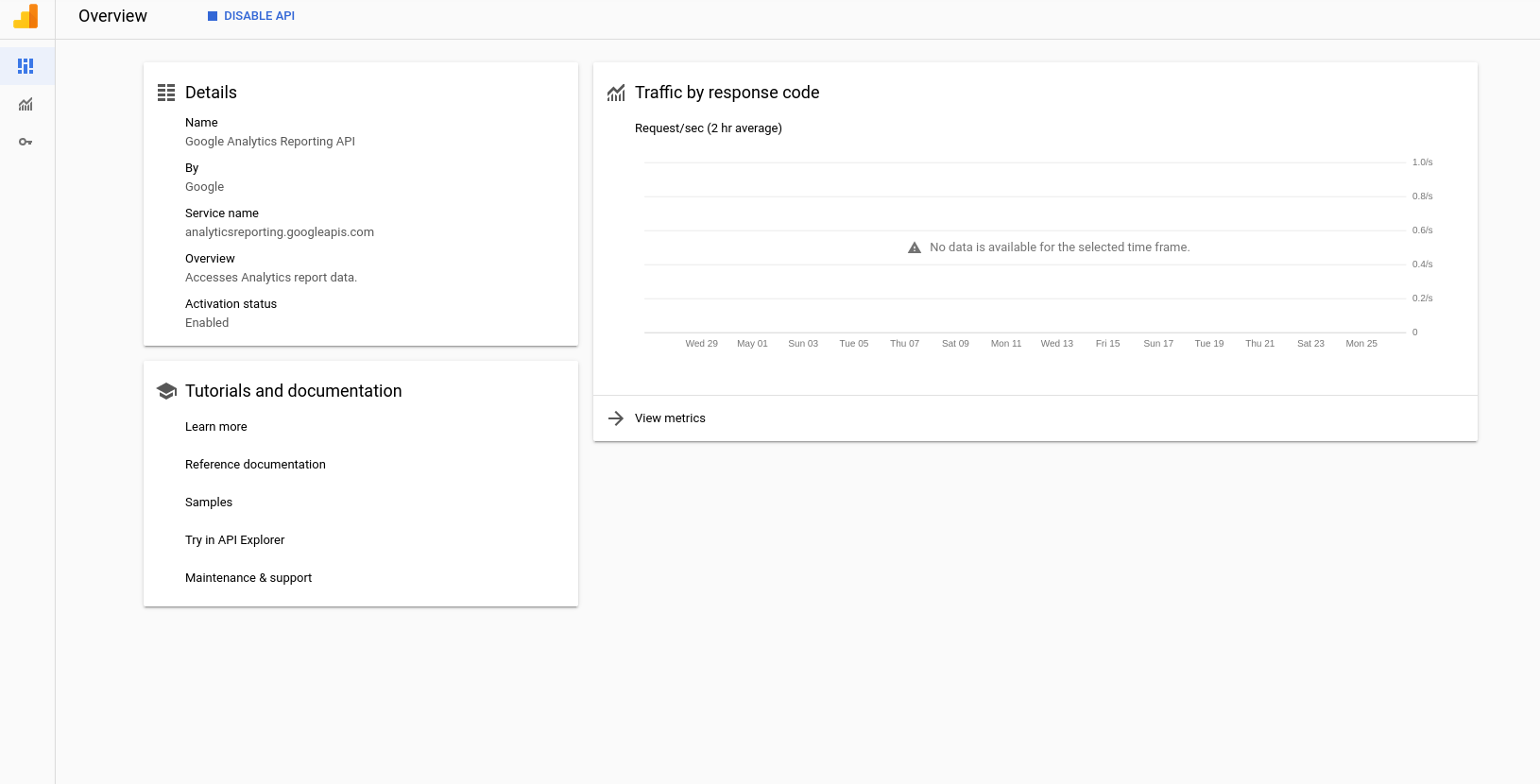This screenshot has height=784, width=1540.
Task: Click the 'Tutorials and documentation' heading
Action: tap(293, 391)
